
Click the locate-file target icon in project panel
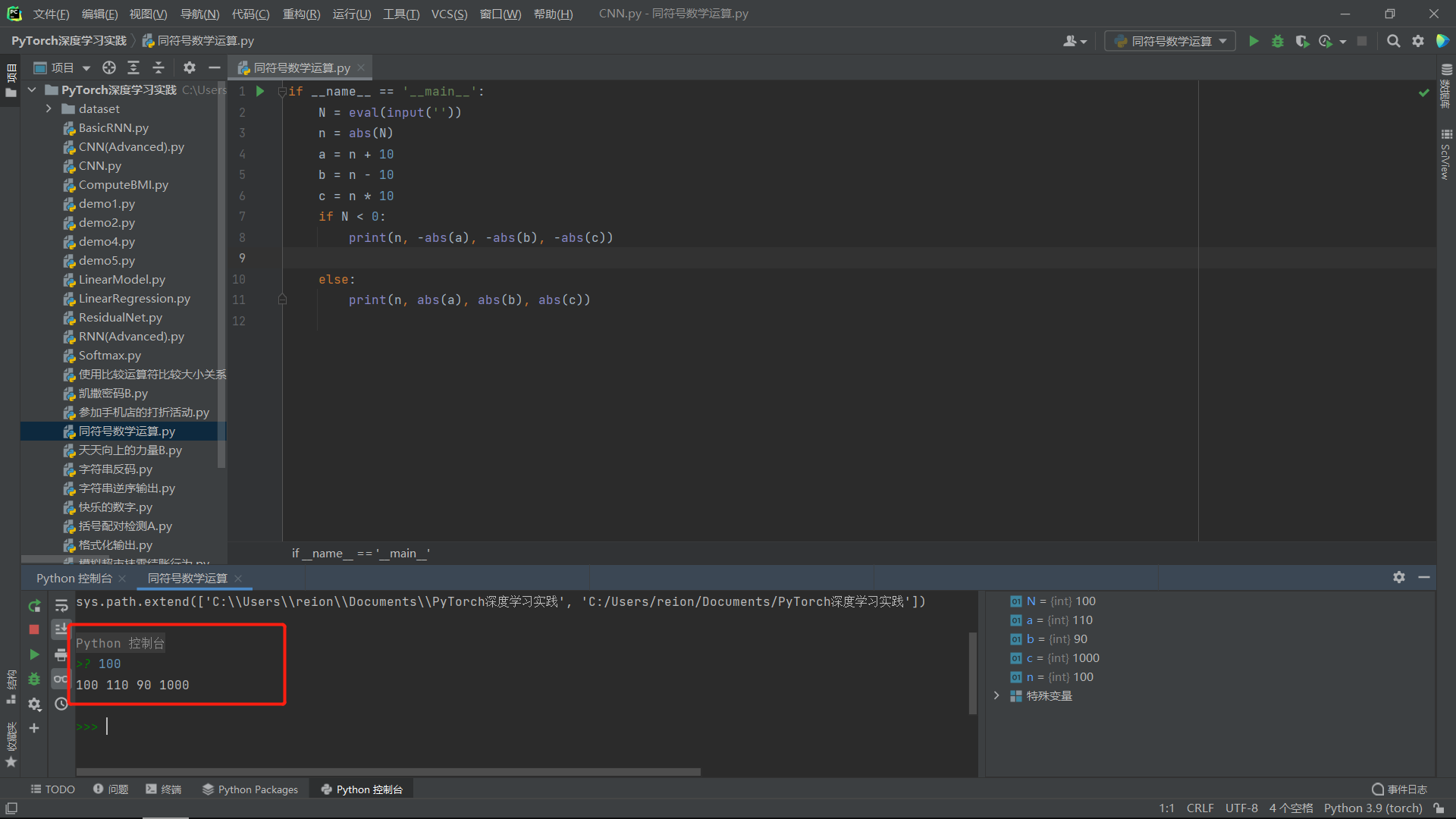[x=109, y=68]
